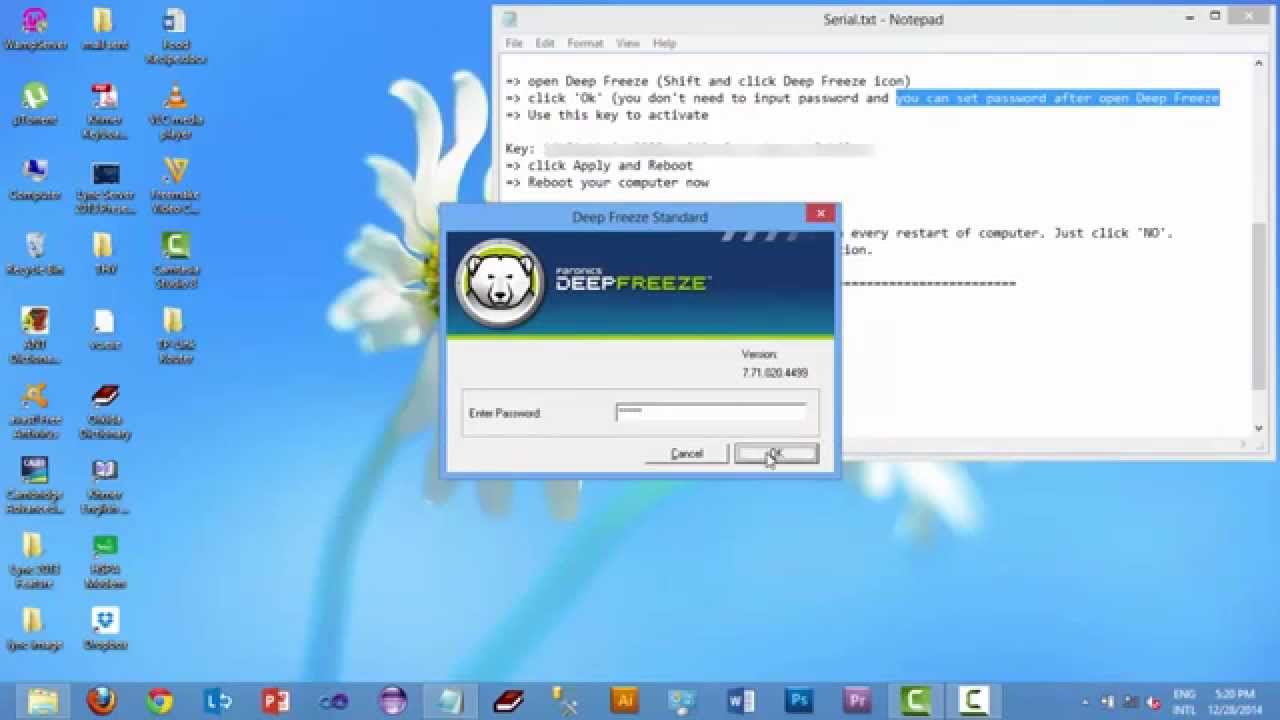
Task: Open PowerPoint from the taskbar
Action: tap(275, 700)
